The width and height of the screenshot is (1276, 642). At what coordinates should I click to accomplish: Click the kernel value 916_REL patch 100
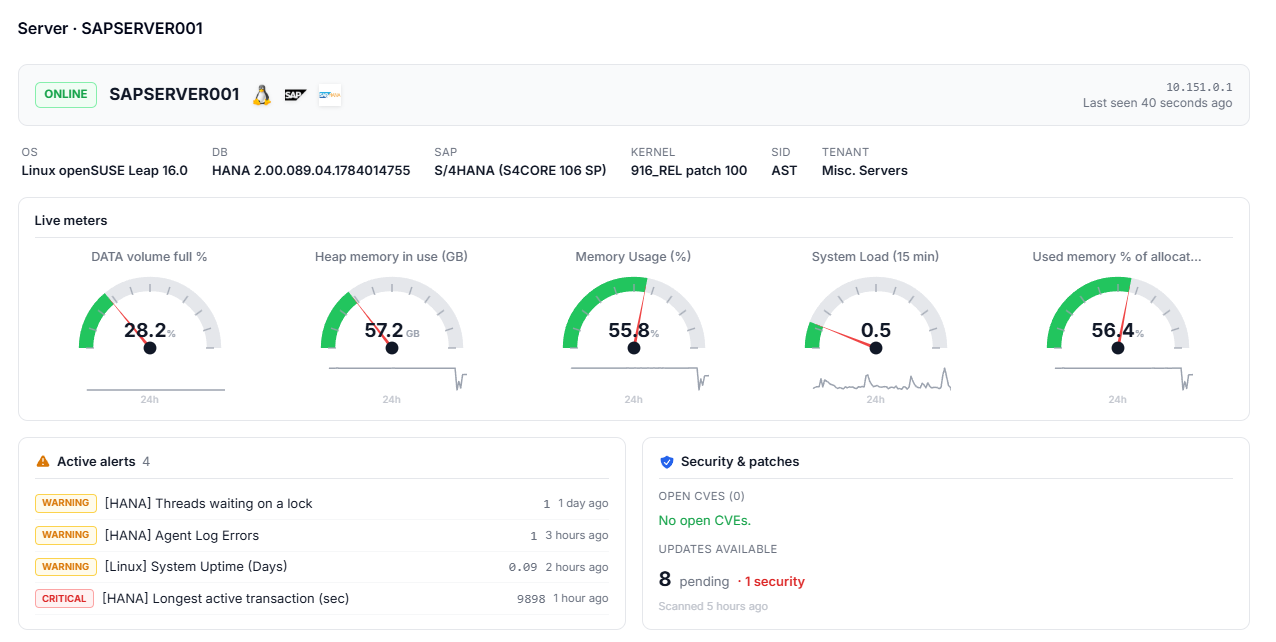pos(689,171)
